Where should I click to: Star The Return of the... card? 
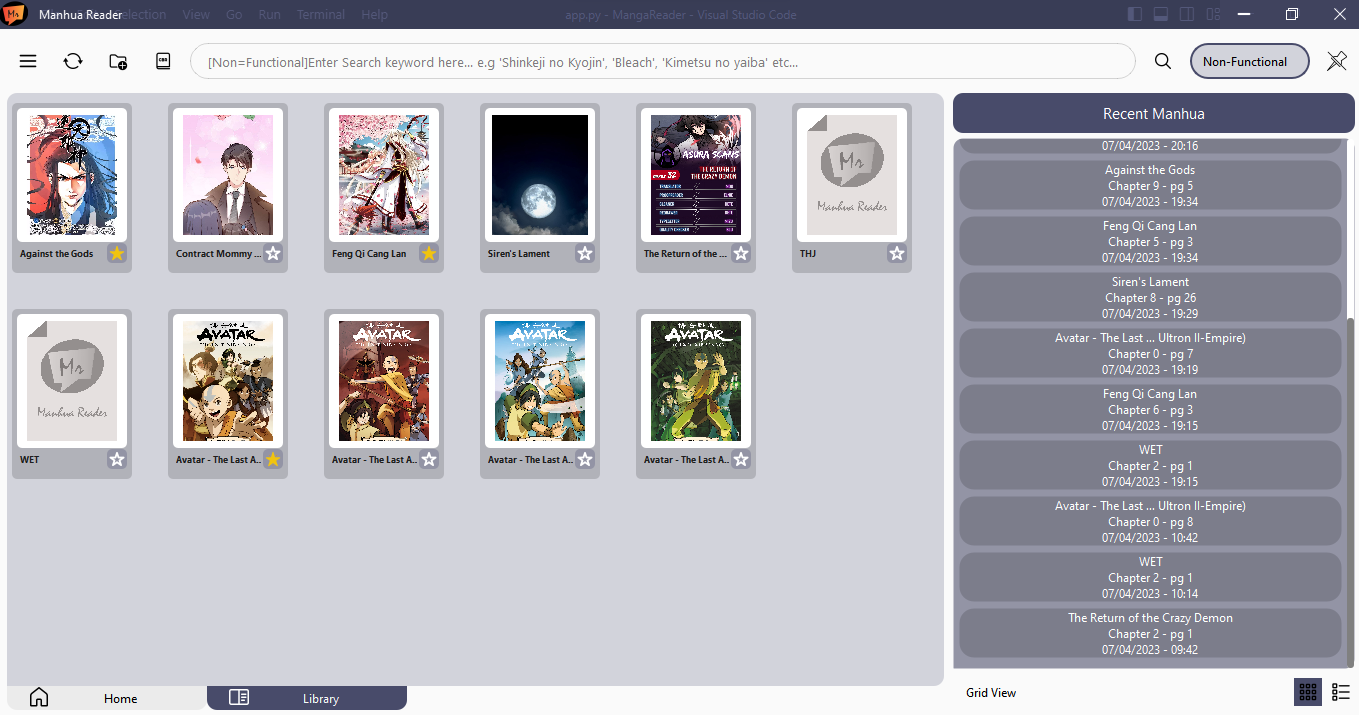point(741,254)
